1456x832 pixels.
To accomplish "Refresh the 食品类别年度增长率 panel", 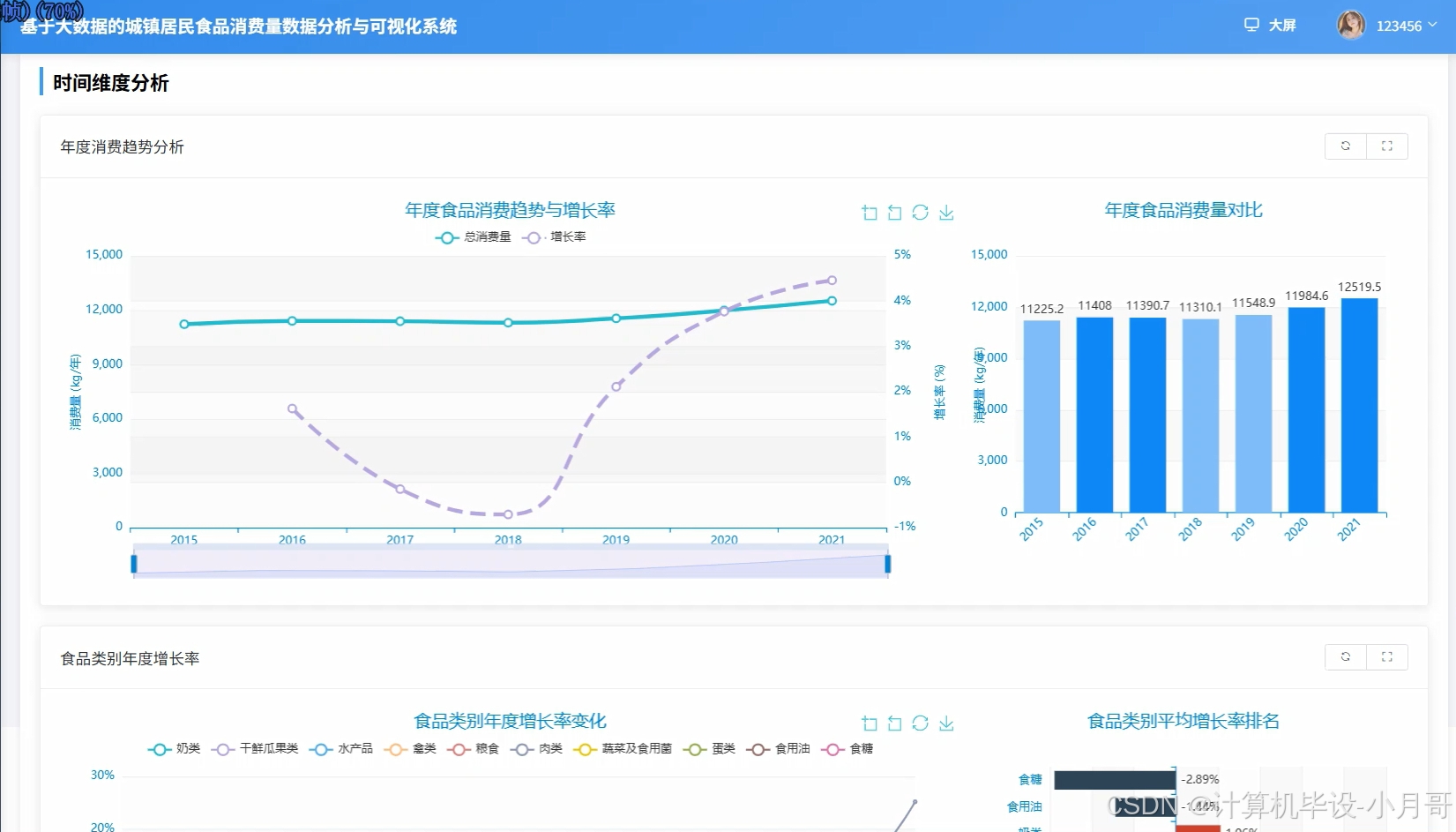I will [x=1346, y=657].
